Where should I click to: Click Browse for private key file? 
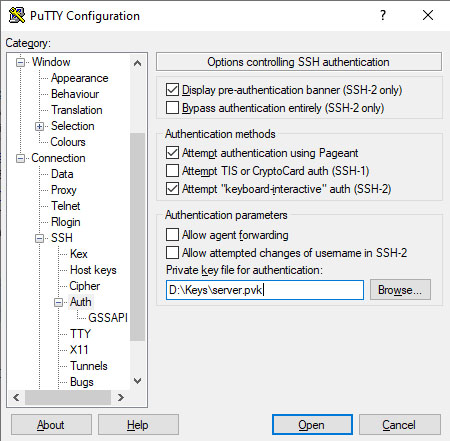pos(400,290)
